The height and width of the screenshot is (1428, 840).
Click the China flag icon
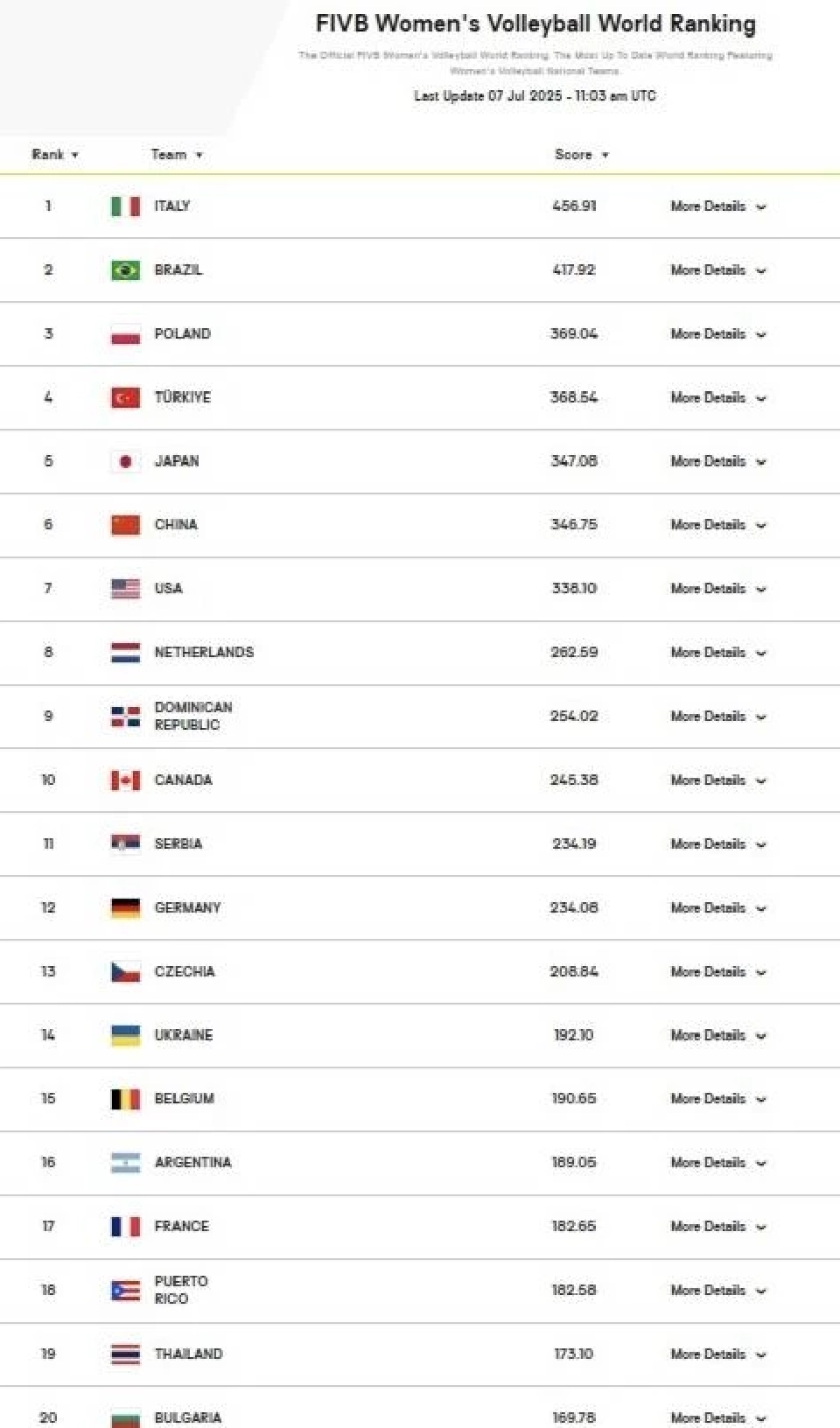click(123, 525)
